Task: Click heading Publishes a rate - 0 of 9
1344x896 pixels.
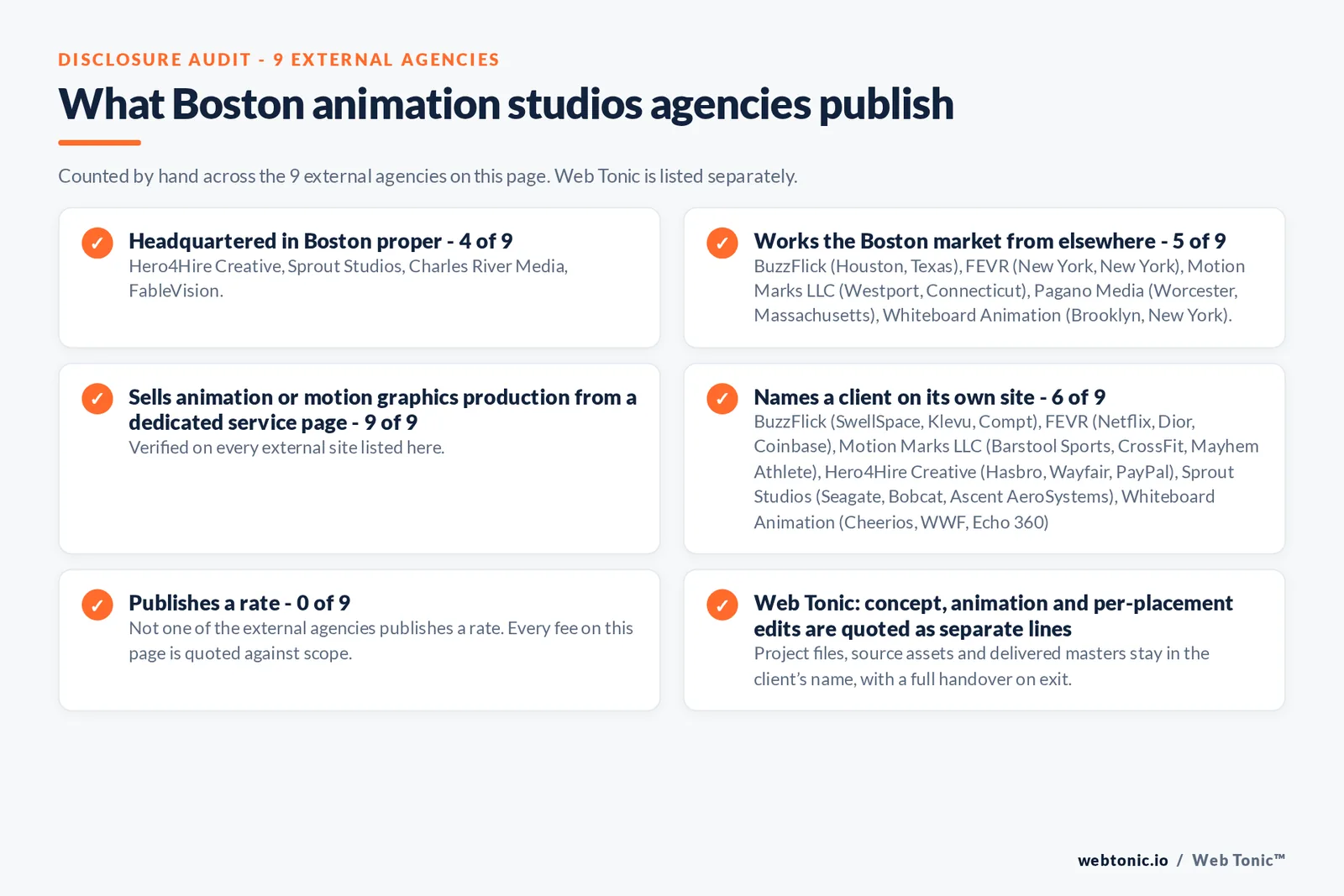Action: click(239, 603)
